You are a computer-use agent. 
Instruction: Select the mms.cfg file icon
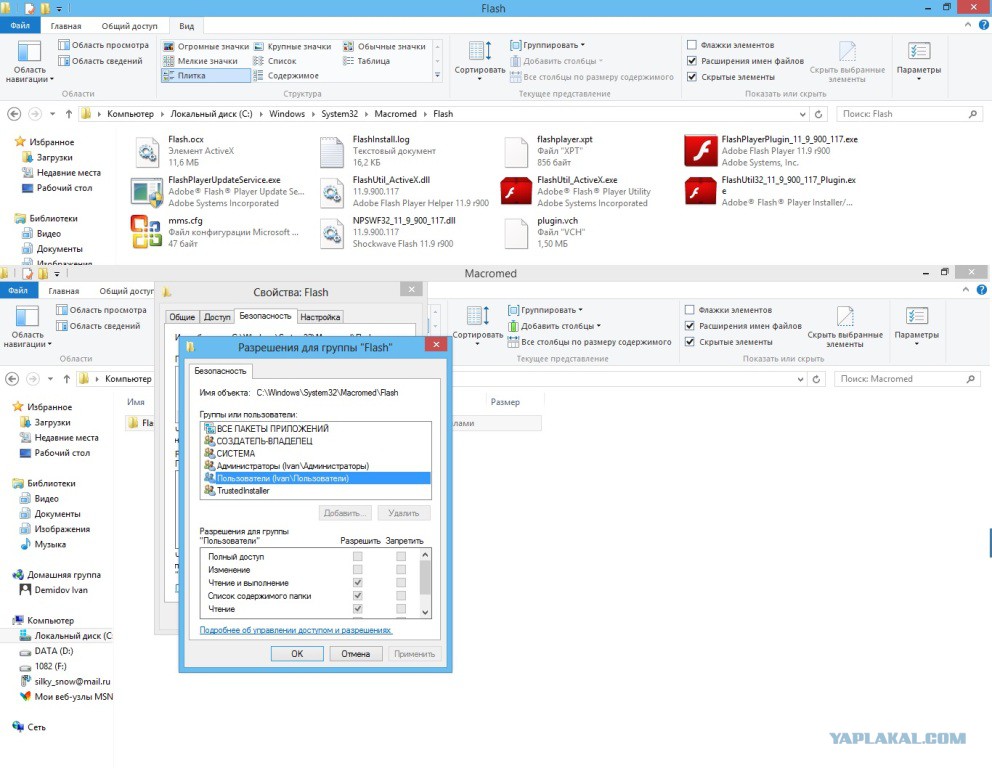click(x=148, y=231)
